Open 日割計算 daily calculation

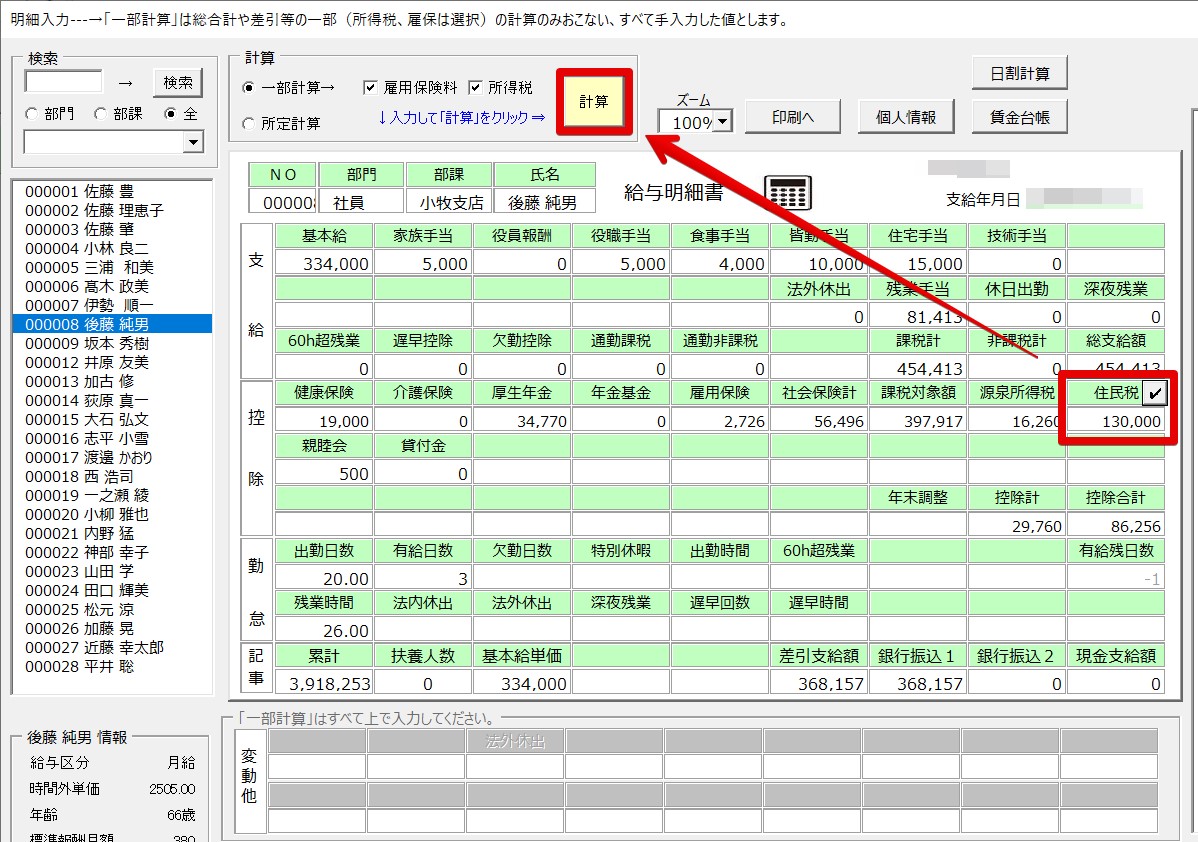click(x=1019, y=74)
